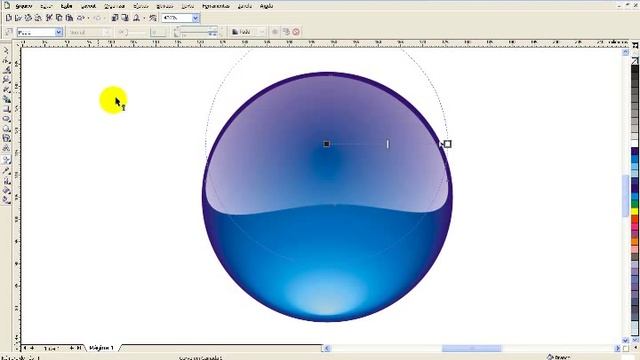Select the Eyedropper tool

coord(6,171)
